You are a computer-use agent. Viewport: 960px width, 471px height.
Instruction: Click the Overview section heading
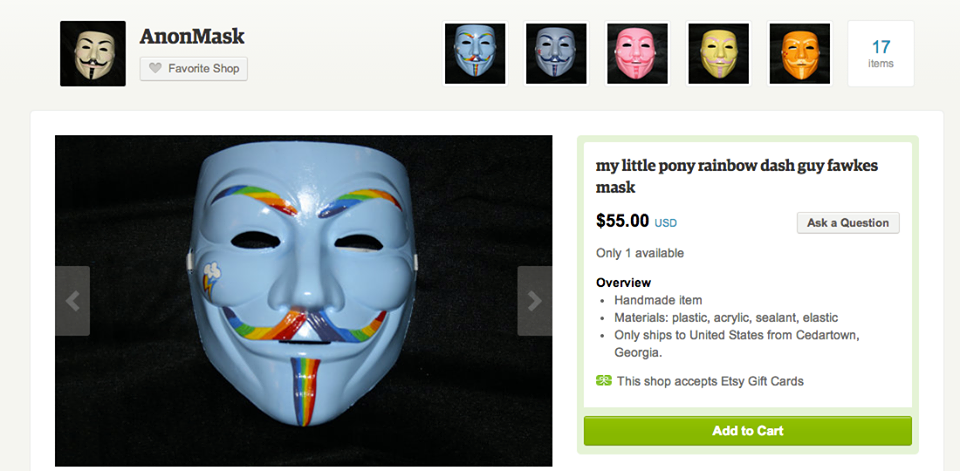(623, 283)
